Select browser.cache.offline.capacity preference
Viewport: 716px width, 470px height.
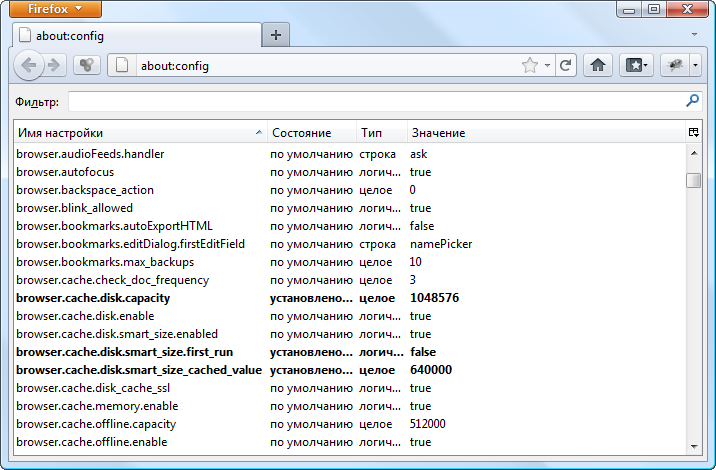350,424
